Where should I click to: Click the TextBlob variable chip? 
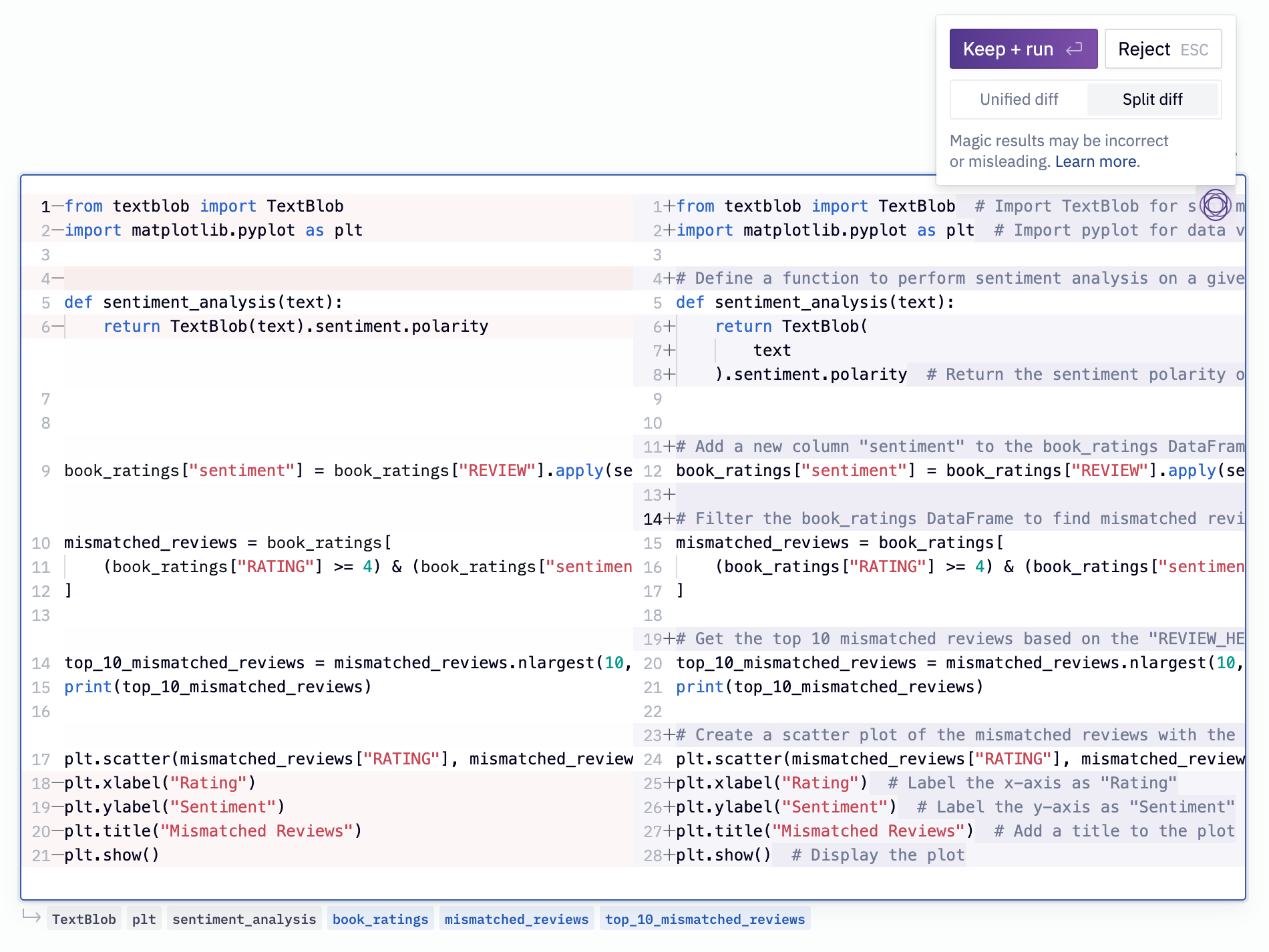(83, 919)
